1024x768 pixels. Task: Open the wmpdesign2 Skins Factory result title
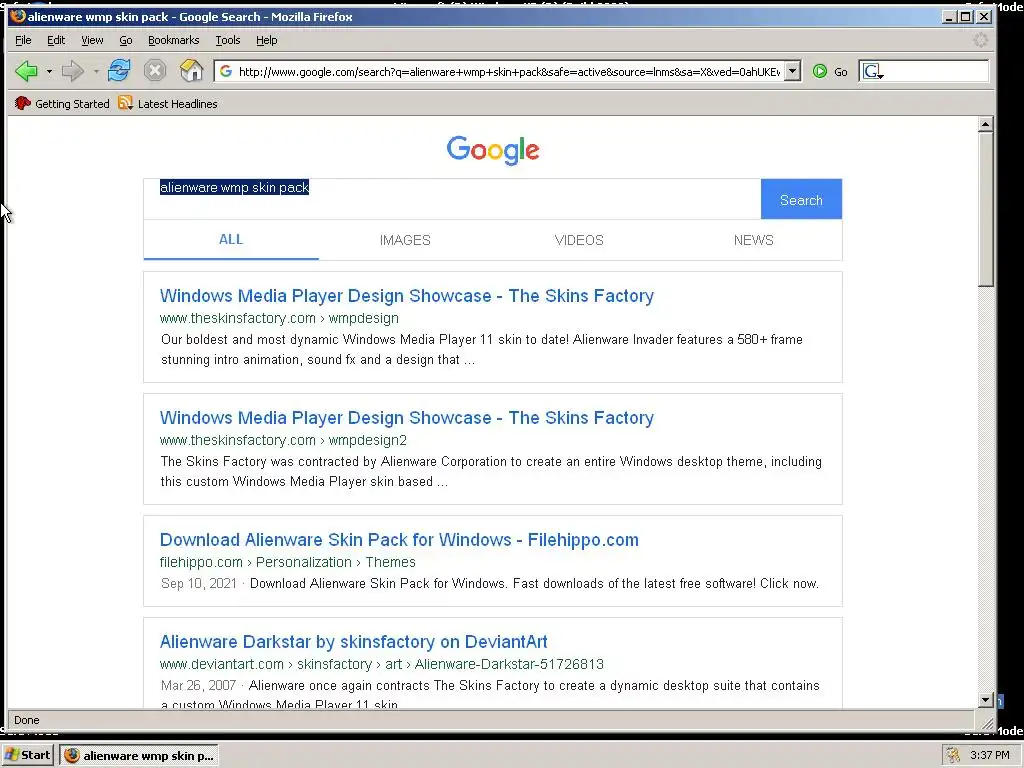pos(406,418)
